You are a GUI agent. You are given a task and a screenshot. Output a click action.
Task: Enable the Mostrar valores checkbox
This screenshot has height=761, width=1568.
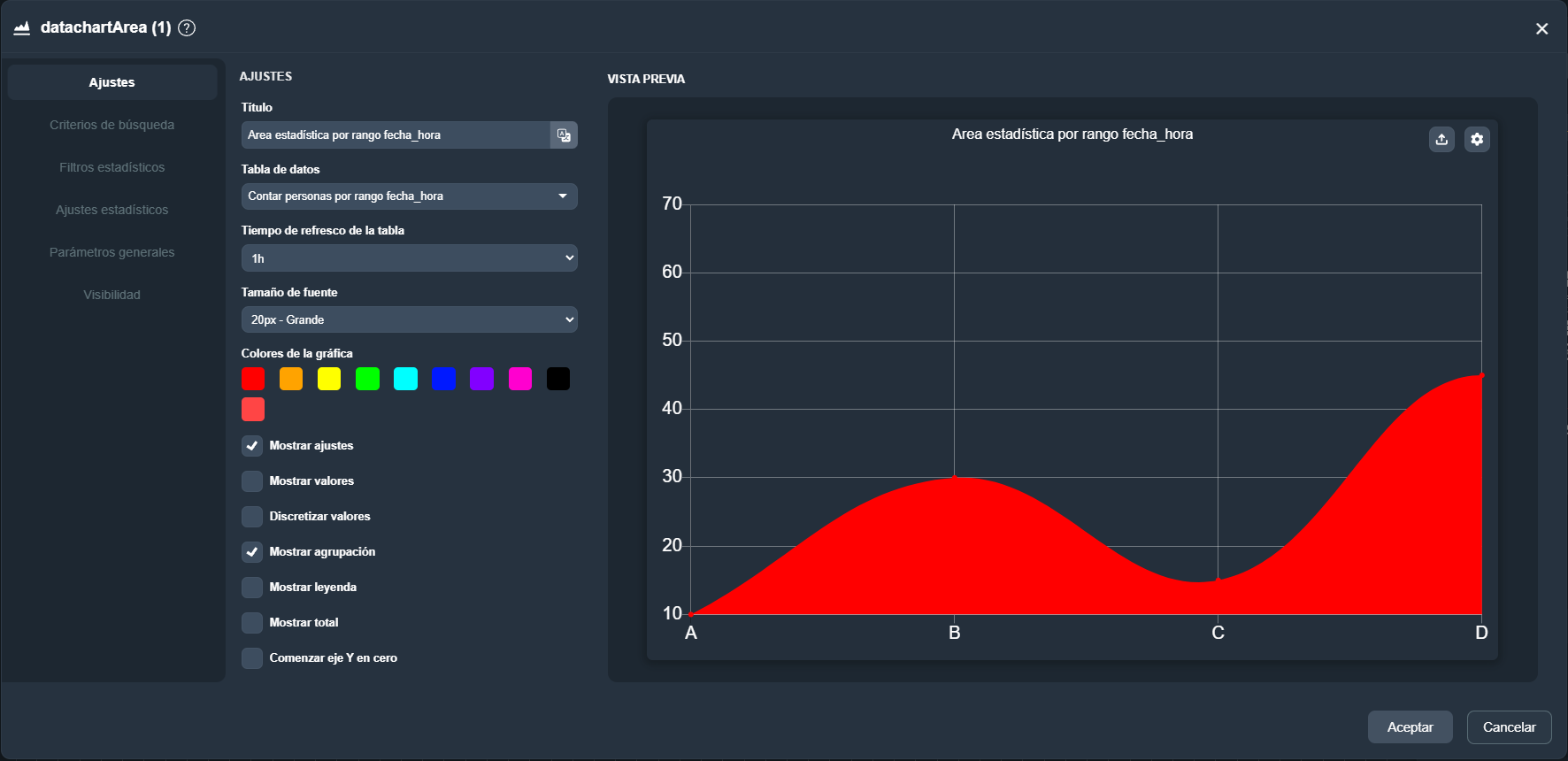[252, 481]
